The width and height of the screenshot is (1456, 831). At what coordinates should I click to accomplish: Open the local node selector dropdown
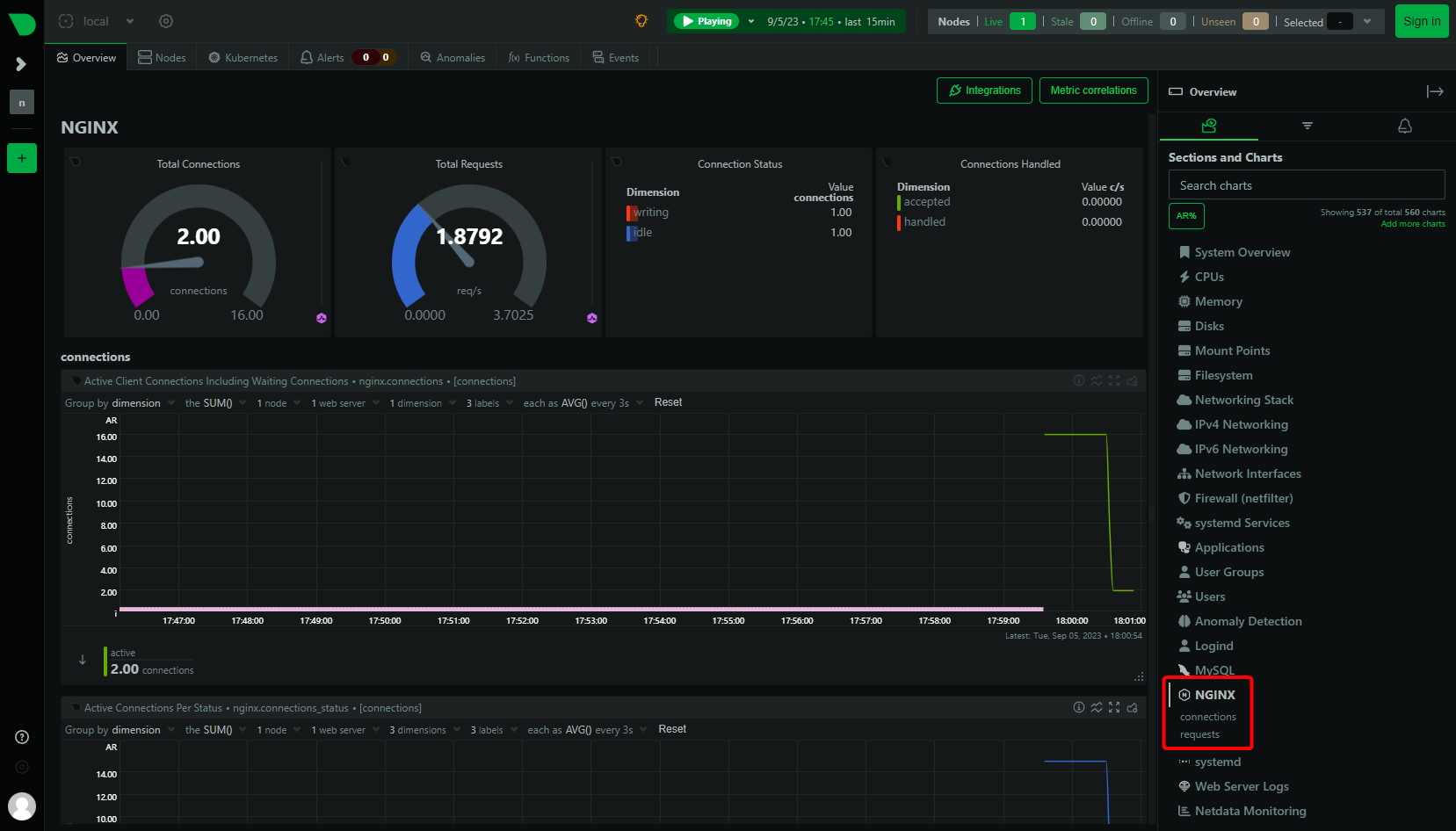pos(96,20)
